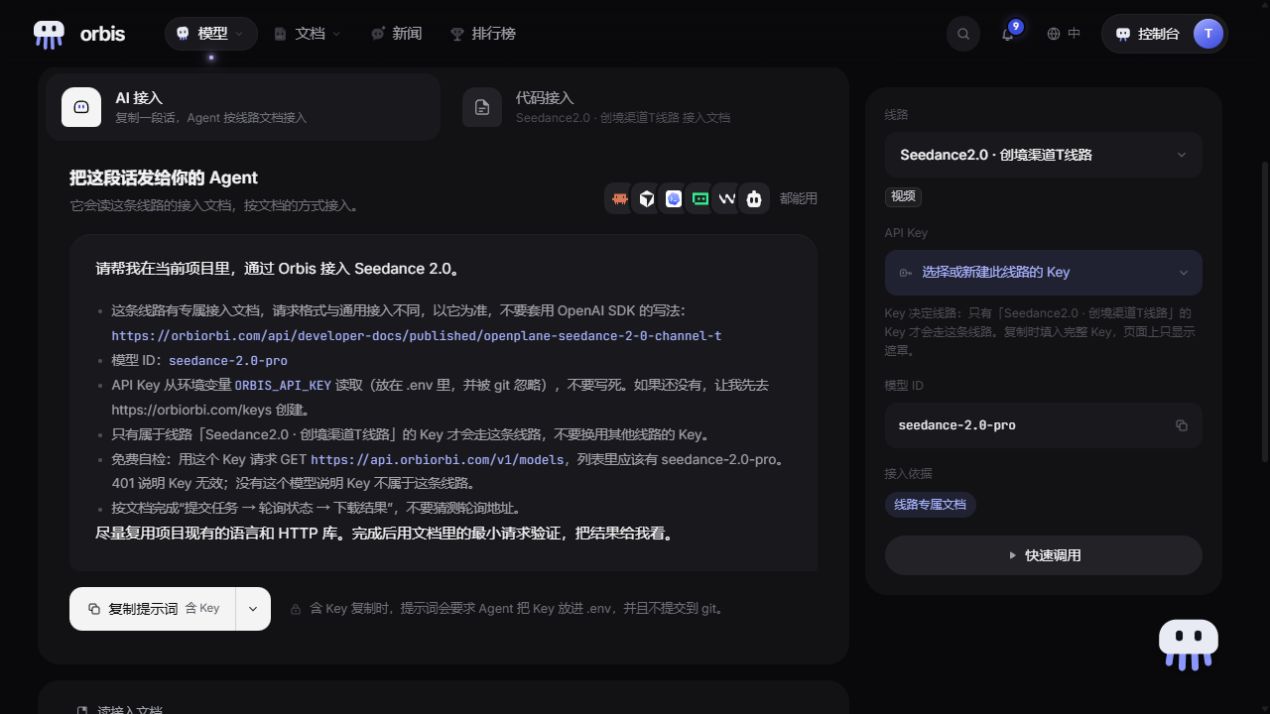1270x714 pixels.
Task: Click the AI 接入 tab chat icon
Action: pos(81,107)
